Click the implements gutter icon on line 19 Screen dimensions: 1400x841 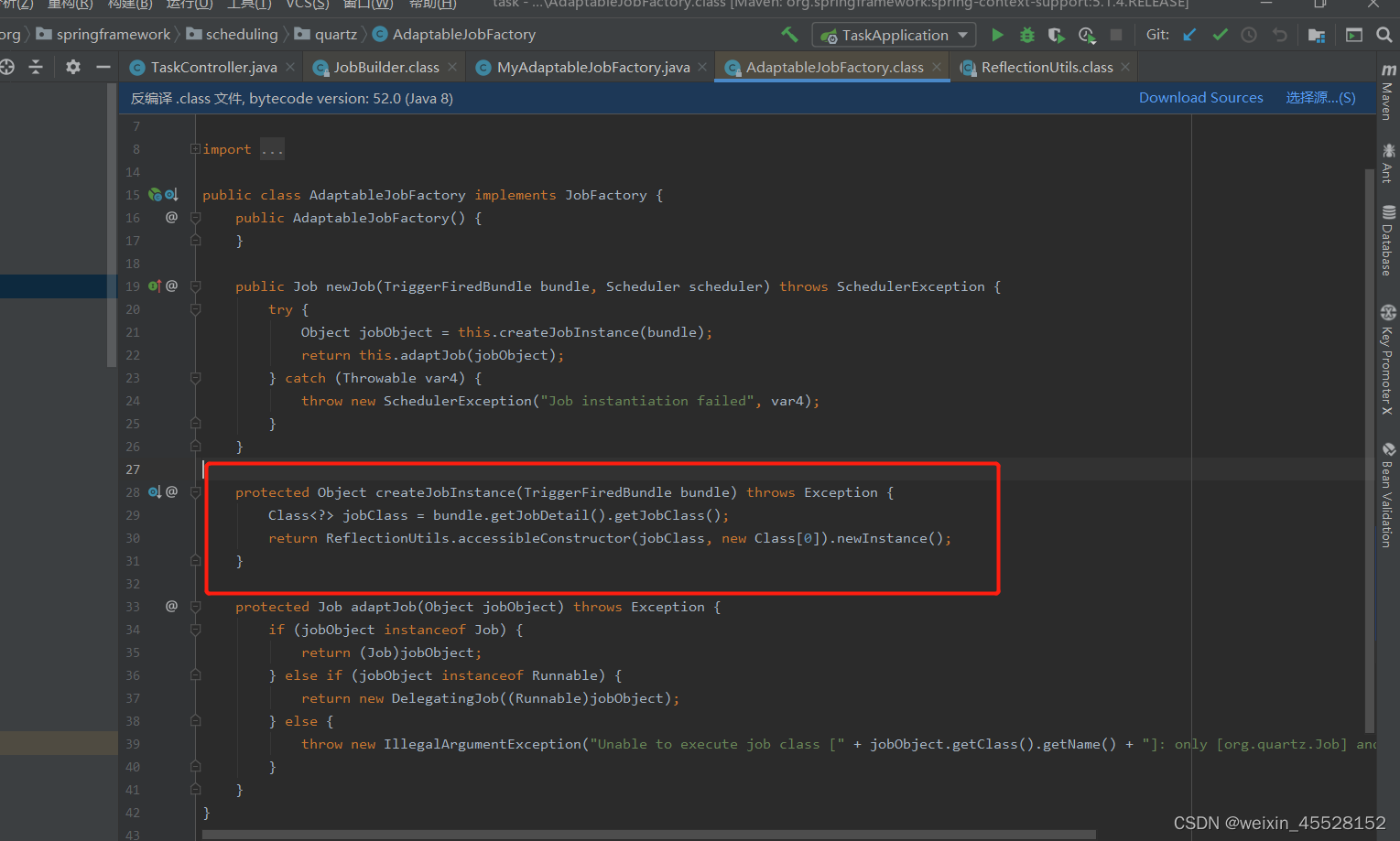coord(155,286)
